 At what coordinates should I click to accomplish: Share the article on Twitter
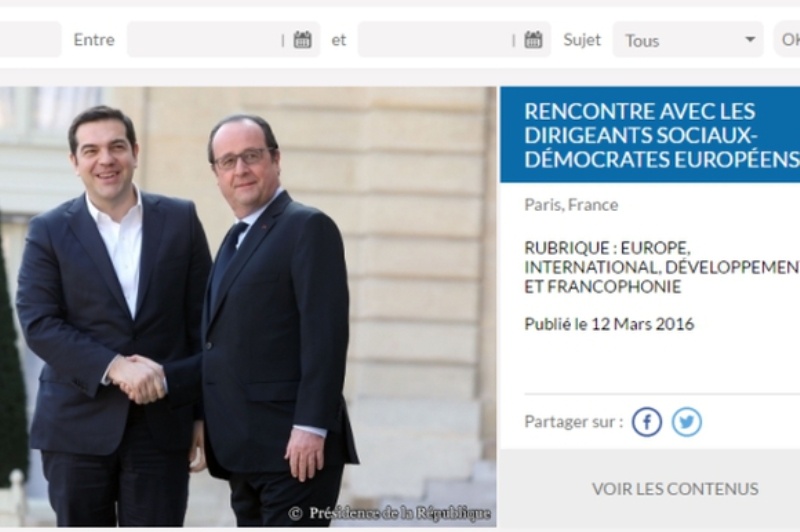coord(687,422)
